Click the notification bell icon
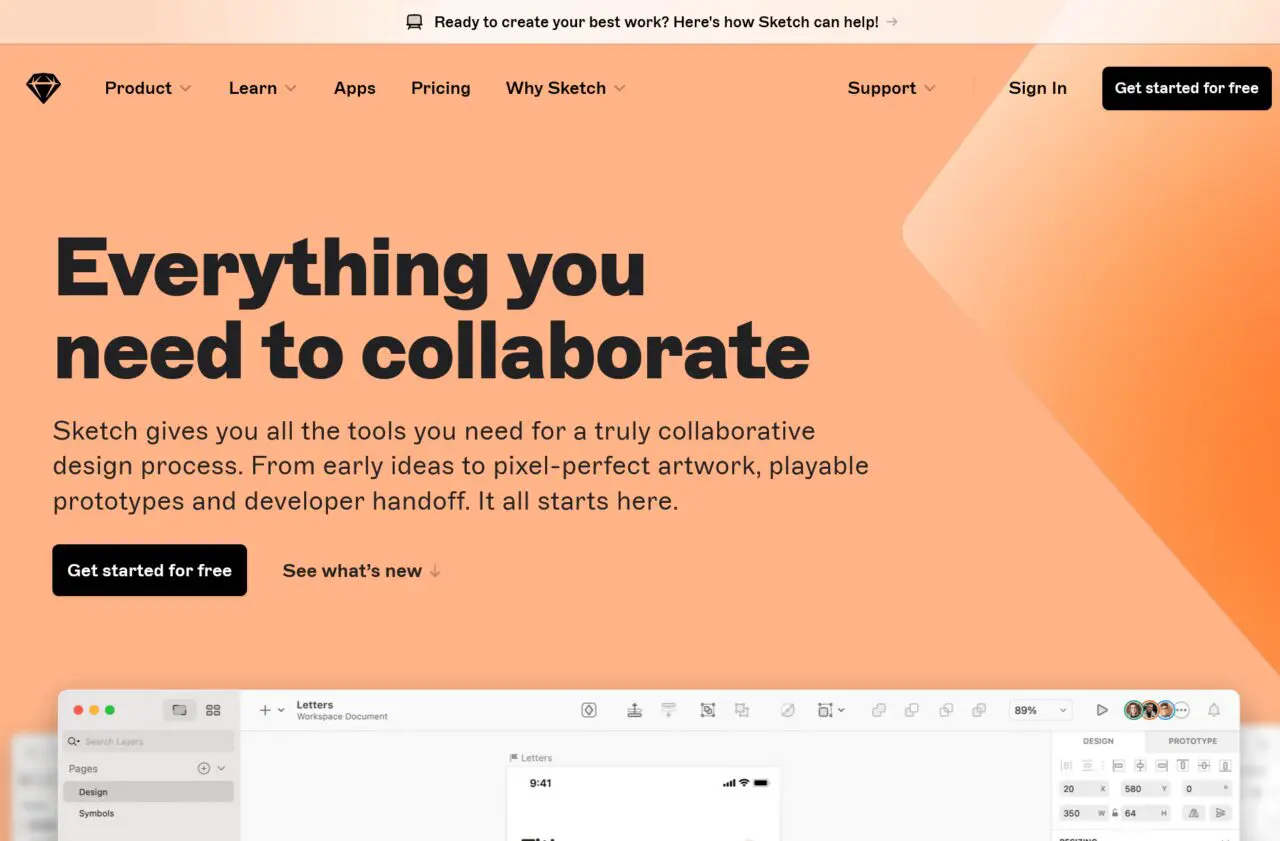The height and width of the screenshot is (841, 1280). pyautogui.click(x=1214, y=710)
